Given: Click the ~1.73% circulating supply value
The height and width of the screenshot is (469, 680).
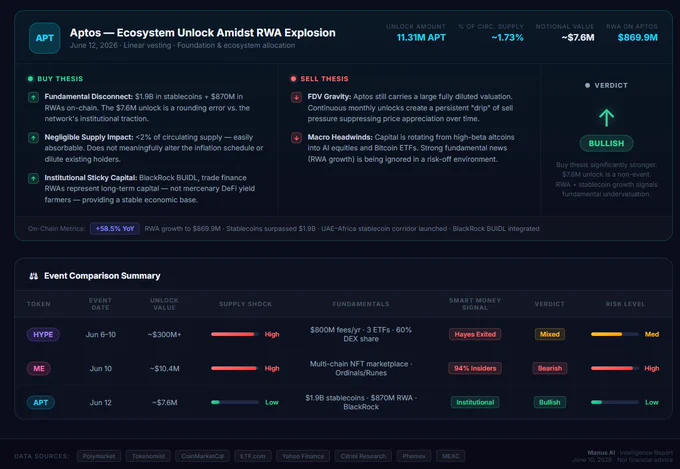Looking at the screenshot, I should coord(507,38).
